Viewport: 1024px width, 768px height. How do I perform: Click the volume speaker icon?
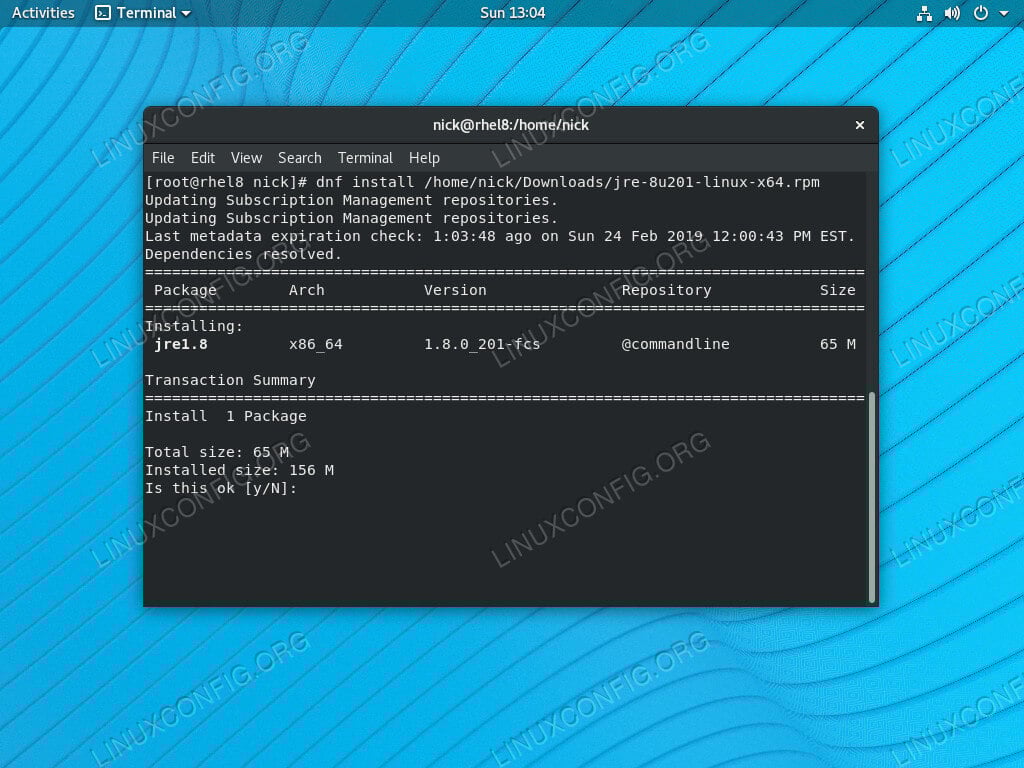coord(952,13)
